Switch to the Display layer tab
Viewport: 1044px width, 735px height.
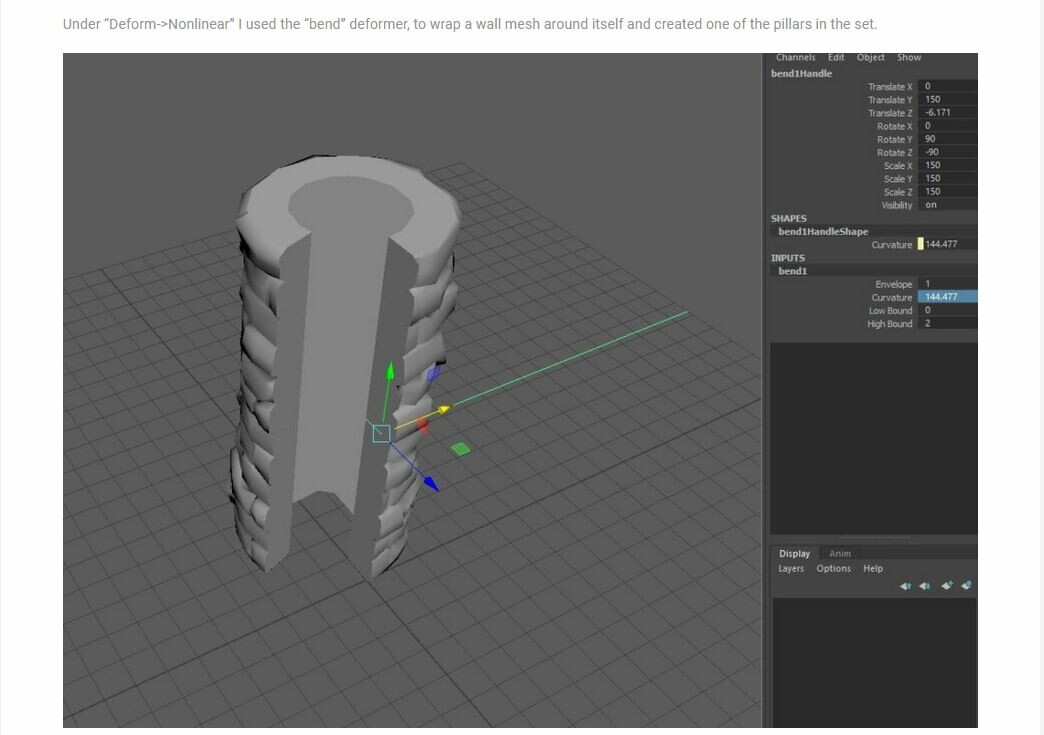coord(794,553)
